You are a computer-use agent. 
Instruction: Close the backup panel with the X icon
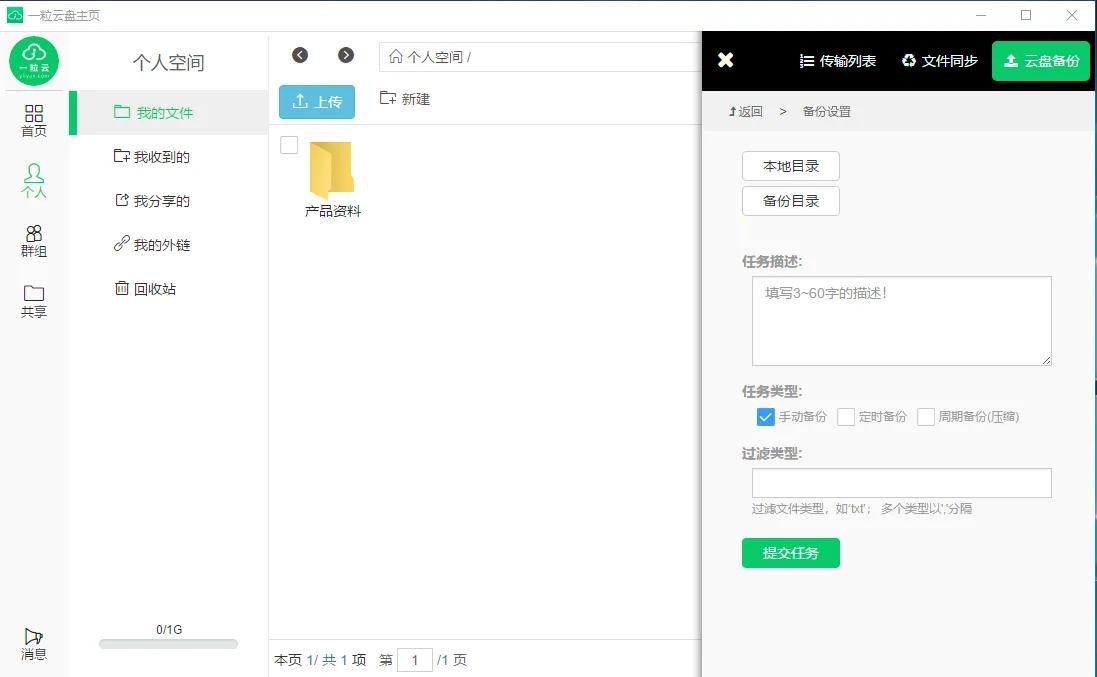tap(726, 60)
